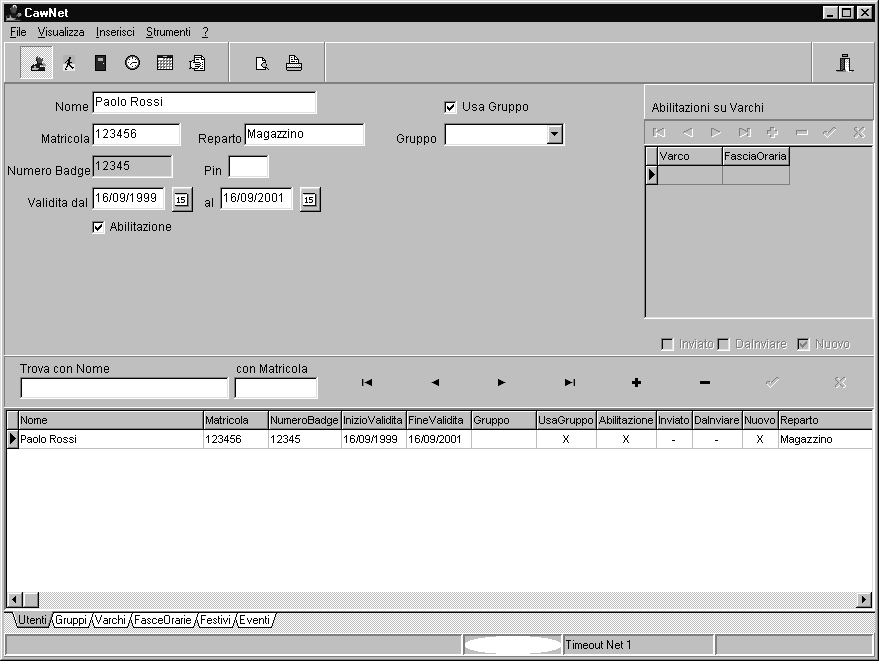
Task: Click 'Timeout Net 1' status bar text
Action: [598, 645]
